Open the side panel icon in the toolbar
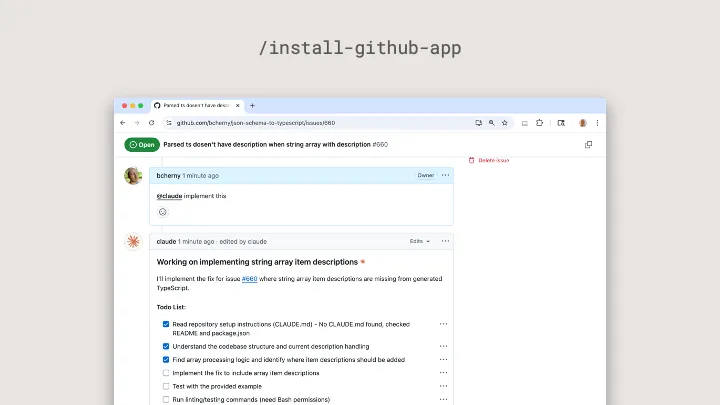Viewport: 720px width, 405px height. point(561,123)
